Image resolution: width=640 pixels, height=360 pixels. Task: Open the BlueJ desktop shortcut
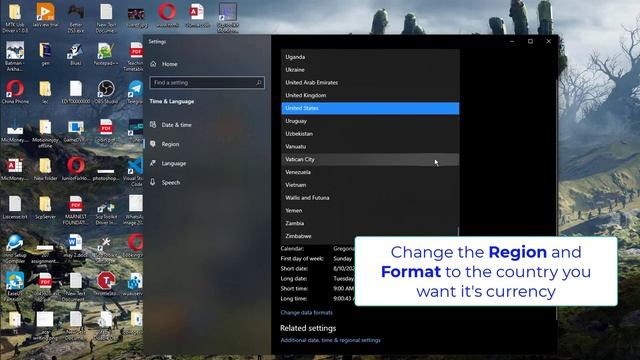pos(76,54)
